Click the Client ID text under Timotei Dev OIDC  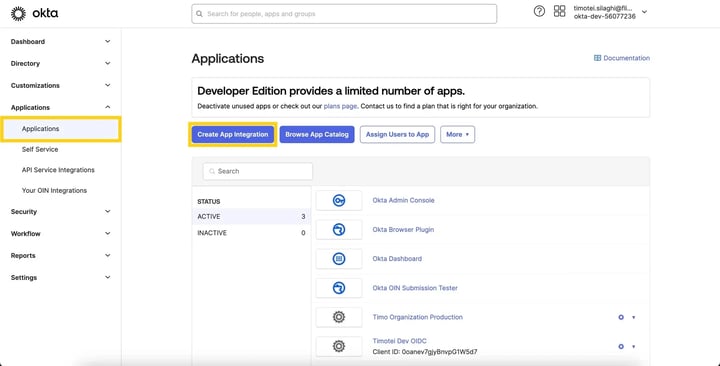425,352
